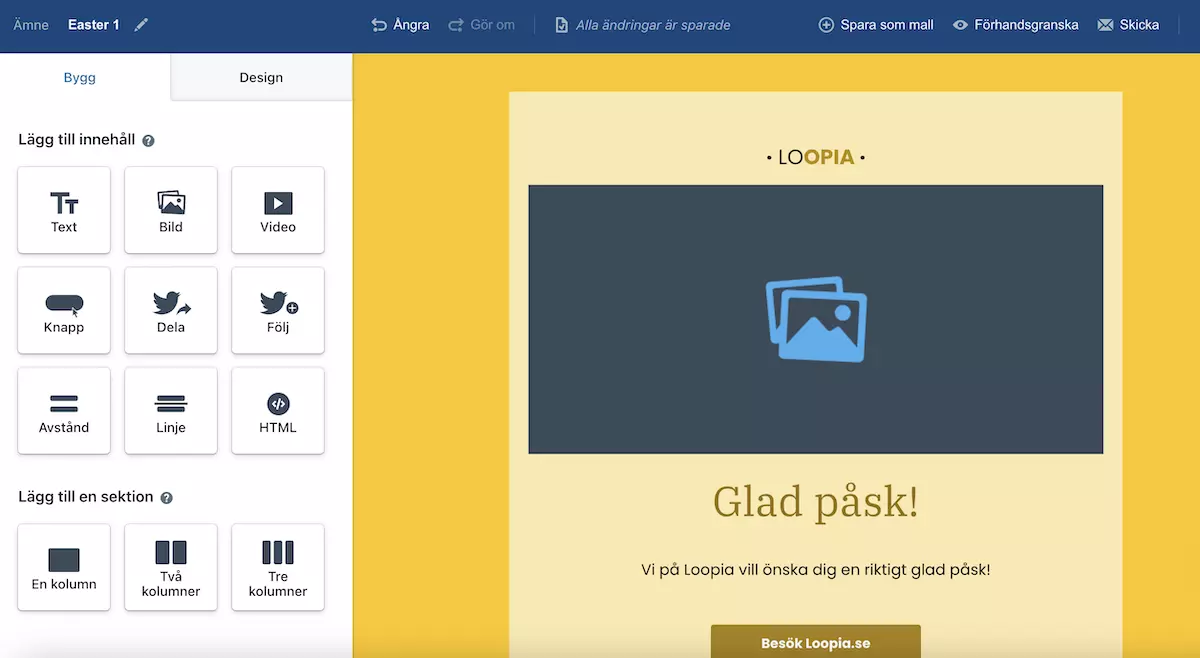Add an HTML code block
Screen dimensions: 1200x658
pyautogui.click(x=278, y=410)
